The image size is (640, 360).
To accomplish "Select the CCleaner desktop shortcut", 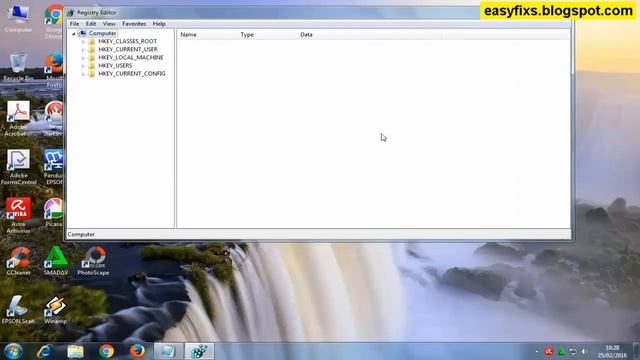I will point(18,261).
